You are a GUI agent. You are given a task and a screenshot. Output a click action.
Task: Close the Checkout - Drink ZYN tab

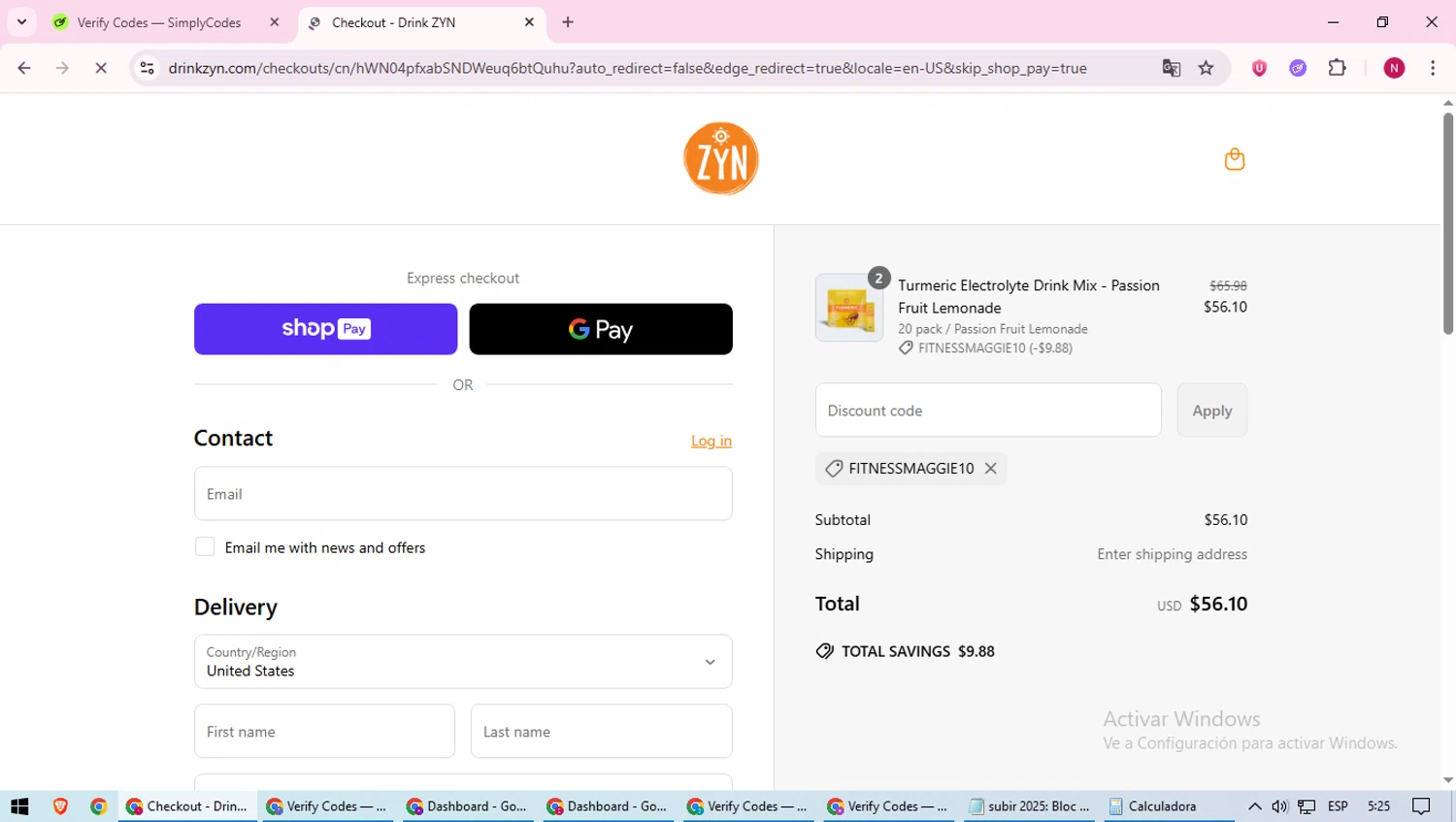[529, 22]
